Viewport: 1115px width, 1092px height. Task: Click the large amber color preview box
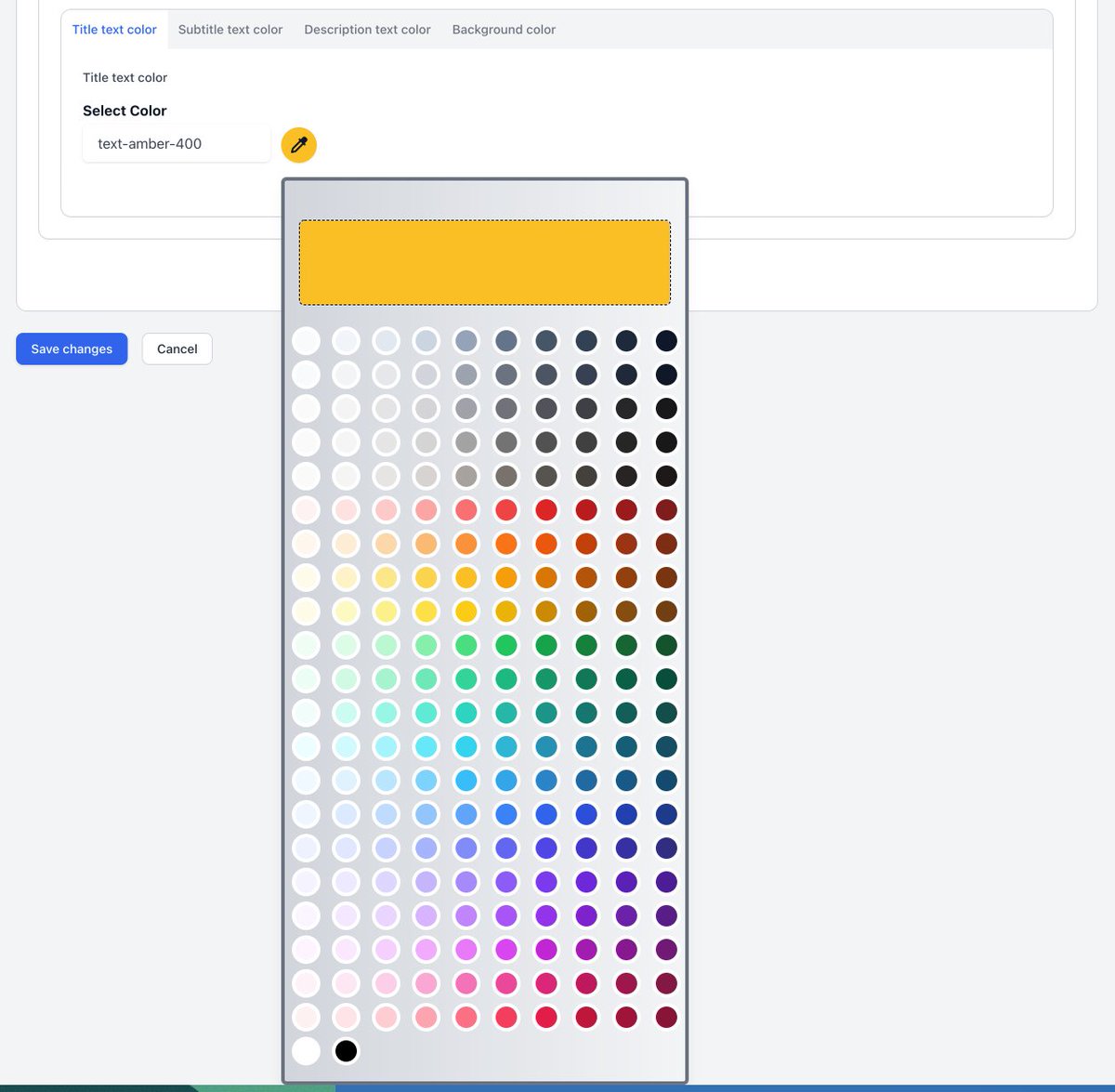485,262
